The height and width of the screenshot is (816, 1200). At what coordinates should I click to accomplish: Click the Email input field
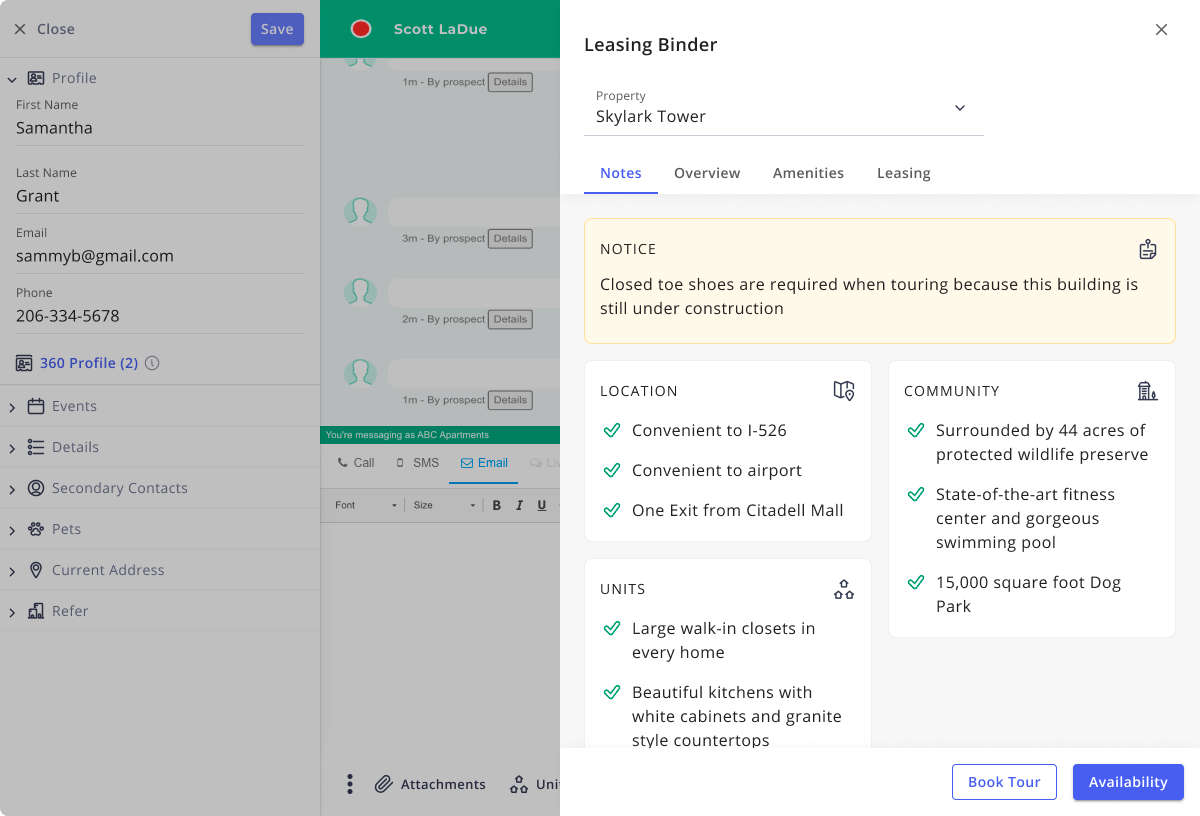pyautogui.click(x=159, y=256)
